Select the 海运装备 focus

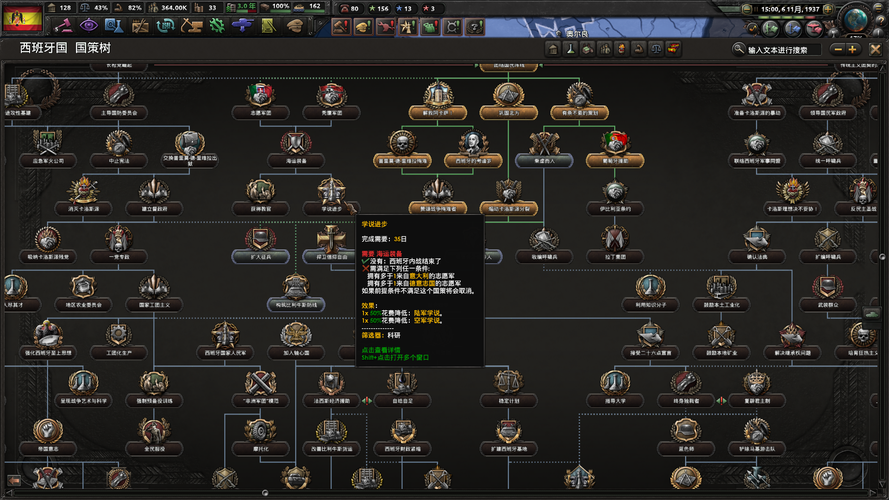295,149
